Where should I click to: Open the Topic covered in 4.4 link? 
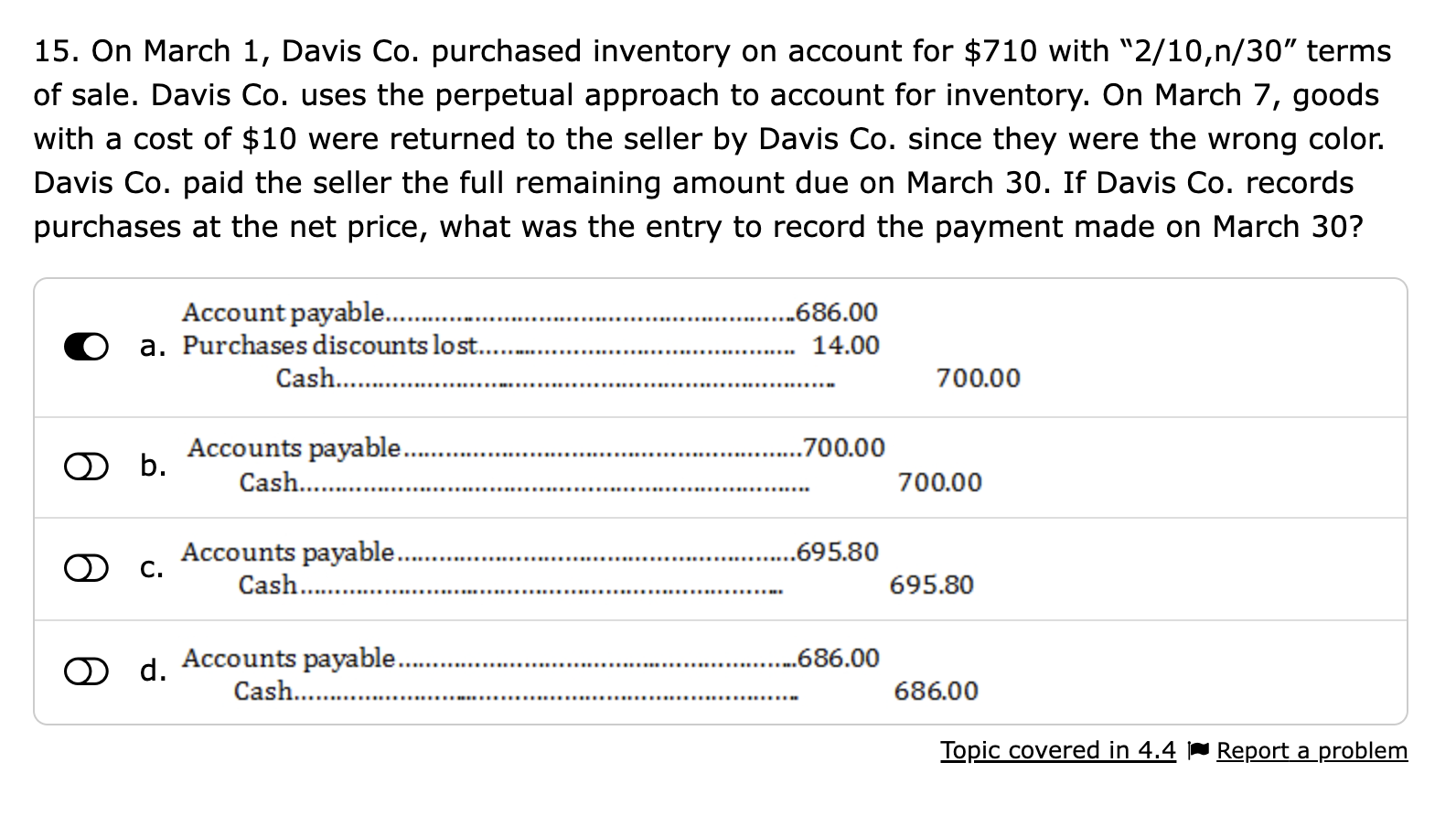[1056, 750]
